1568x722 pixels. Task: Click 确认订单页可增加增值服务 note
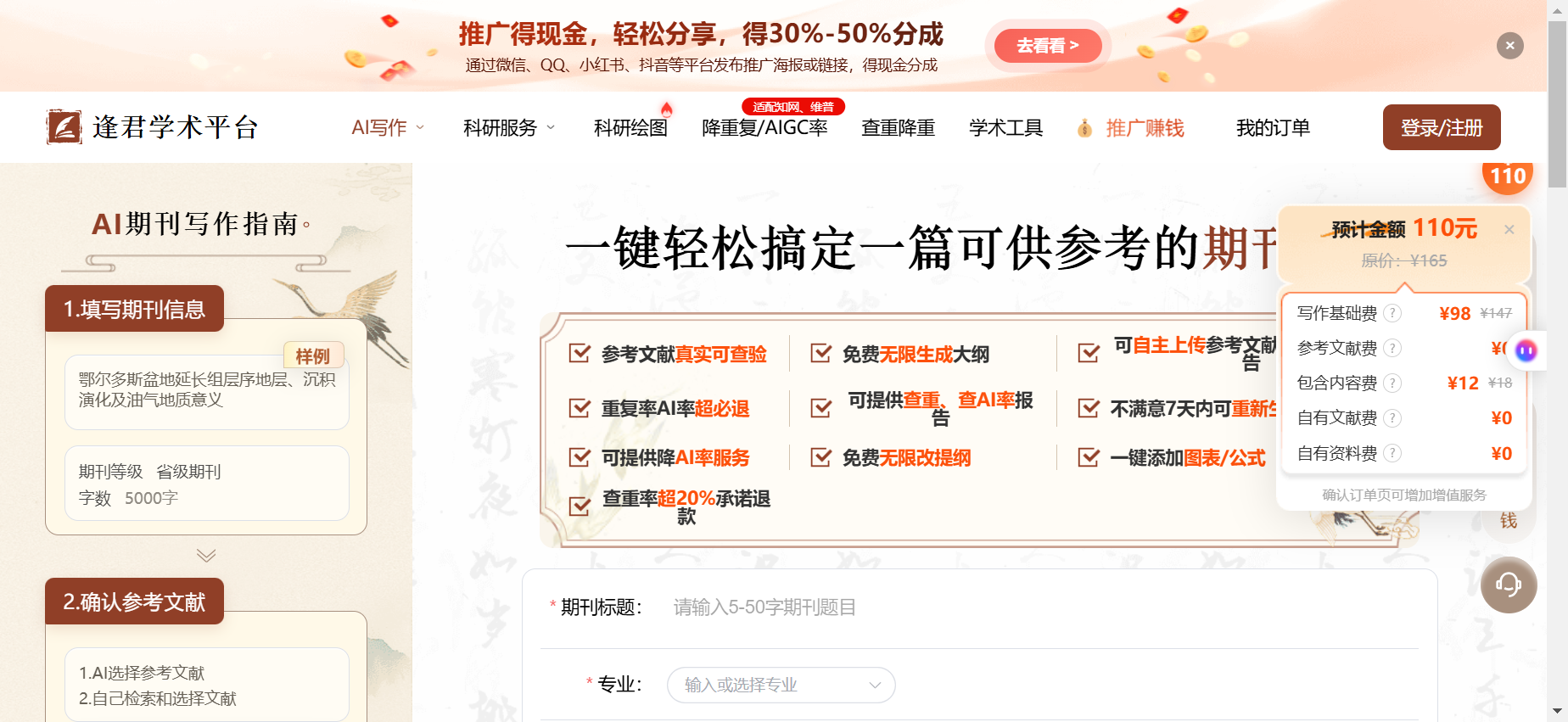[x=1404, y=495]
